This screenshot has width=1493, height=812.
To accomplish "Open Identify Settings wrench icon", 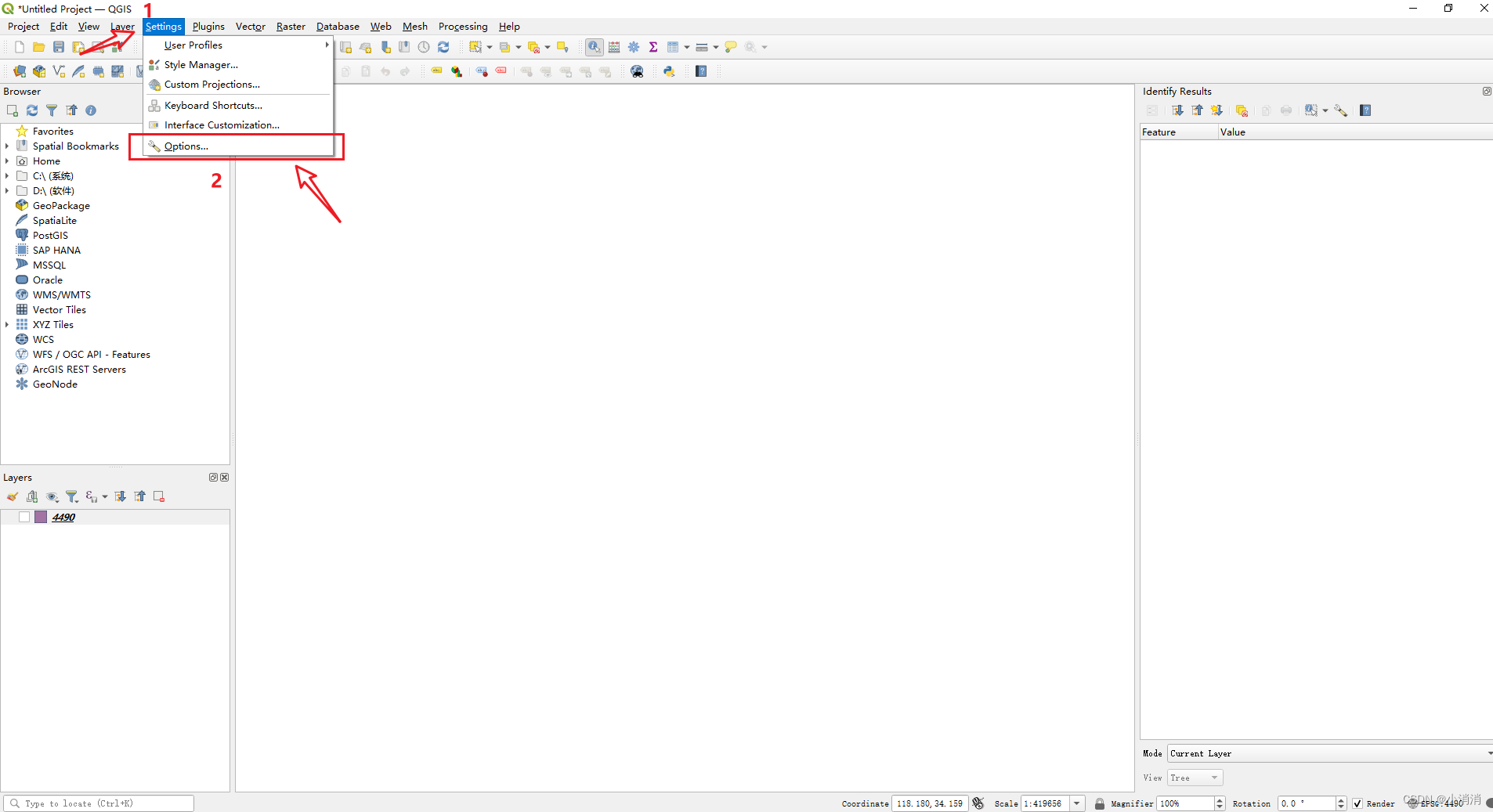I will pos(1341,110).
